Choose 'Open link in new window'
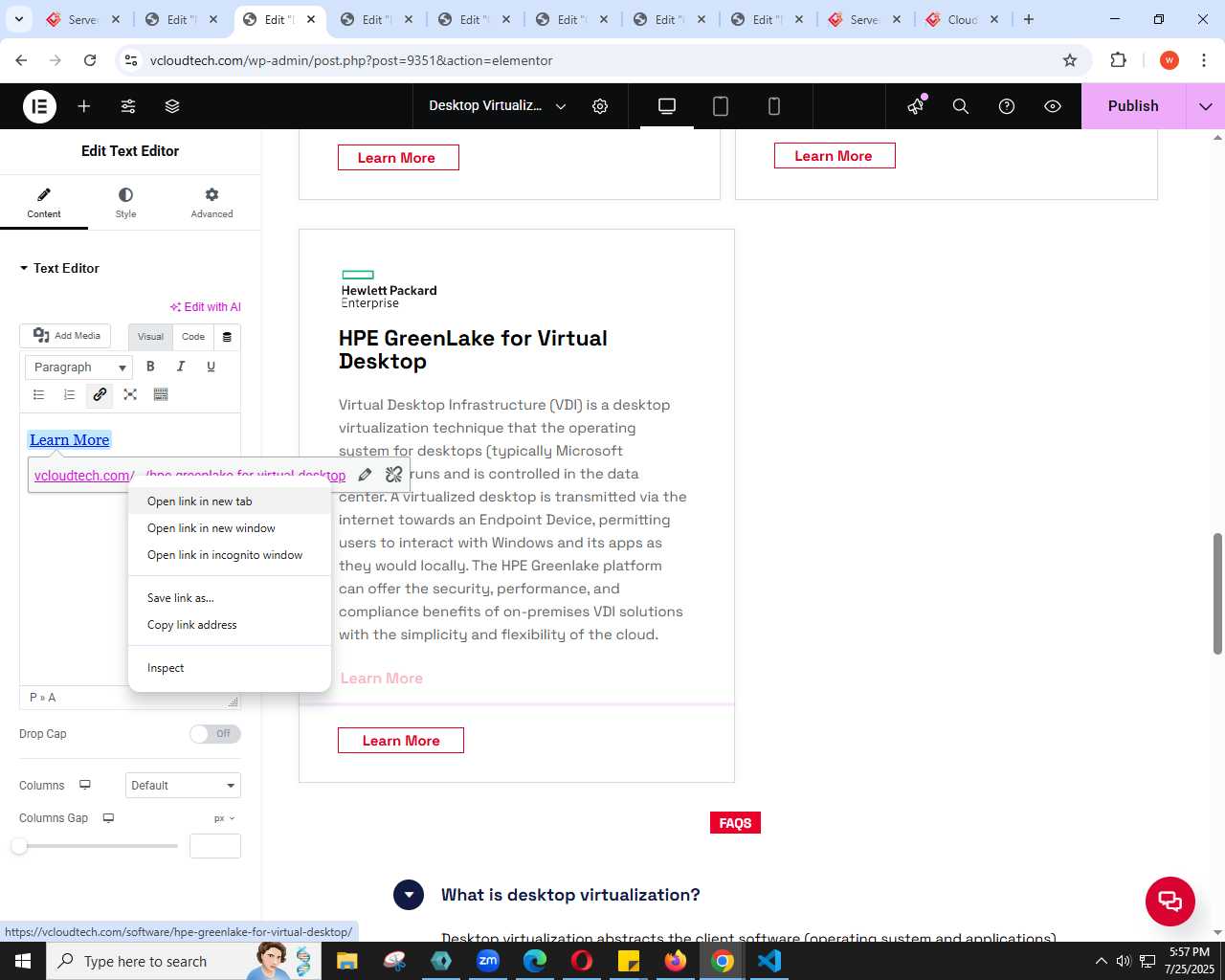 coord(230,528)
